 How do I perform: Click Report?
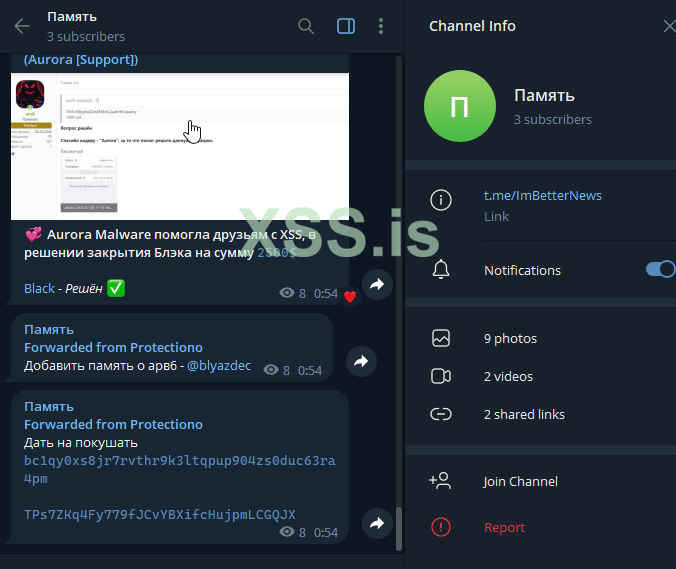pos(504,527)
